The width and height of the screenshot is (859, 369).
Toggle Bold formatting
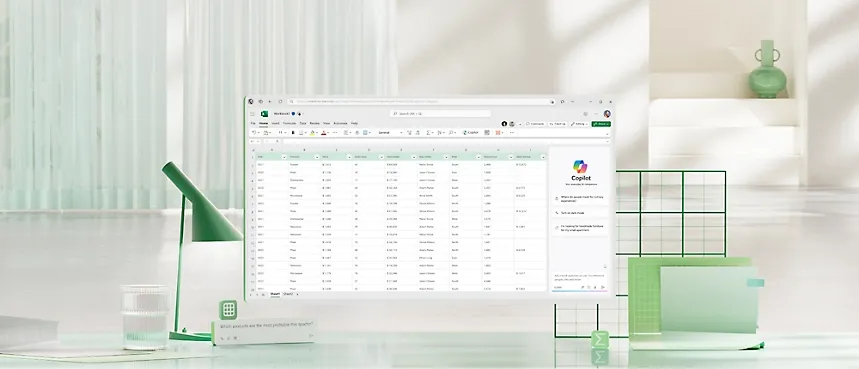[x=293, y=132]
